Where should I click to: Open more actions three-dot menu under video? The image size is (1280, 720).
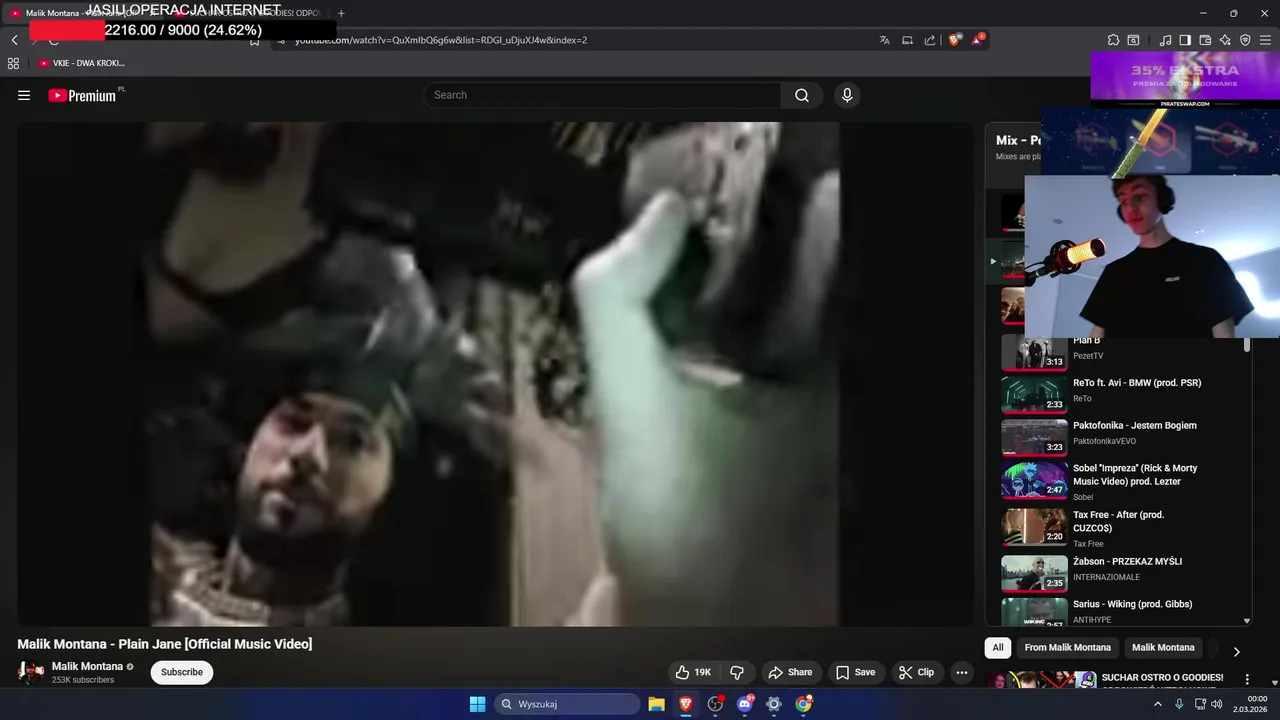pos(962,672)
